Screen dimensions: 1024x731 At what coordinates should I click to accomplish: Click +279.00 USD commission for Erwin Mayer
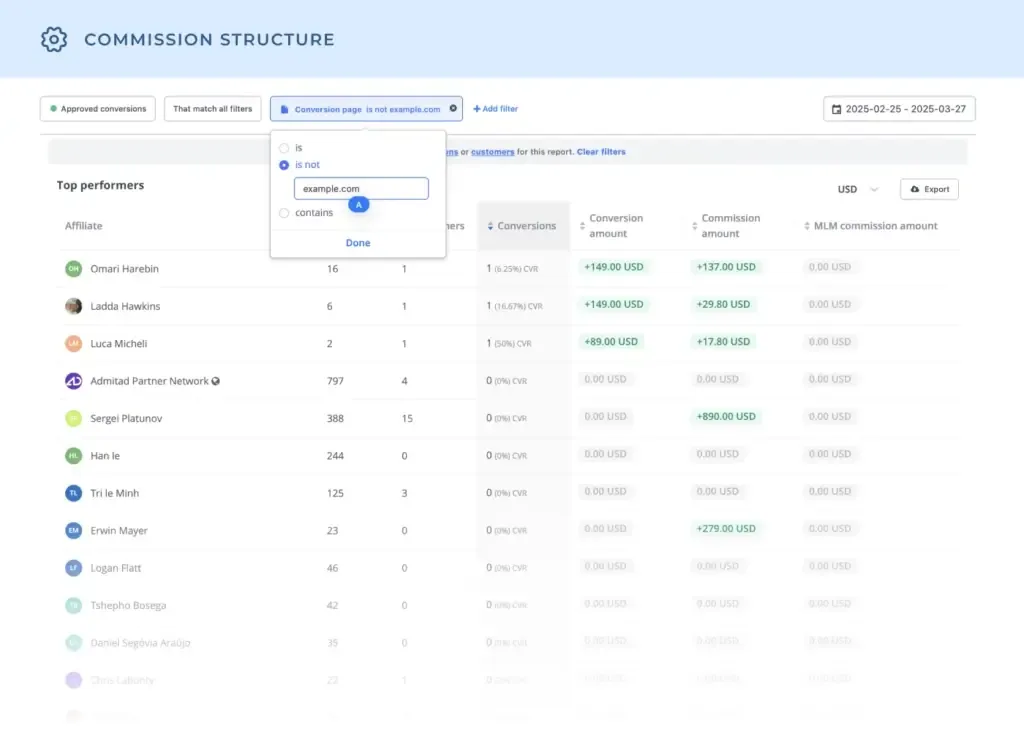pos(726,528)
